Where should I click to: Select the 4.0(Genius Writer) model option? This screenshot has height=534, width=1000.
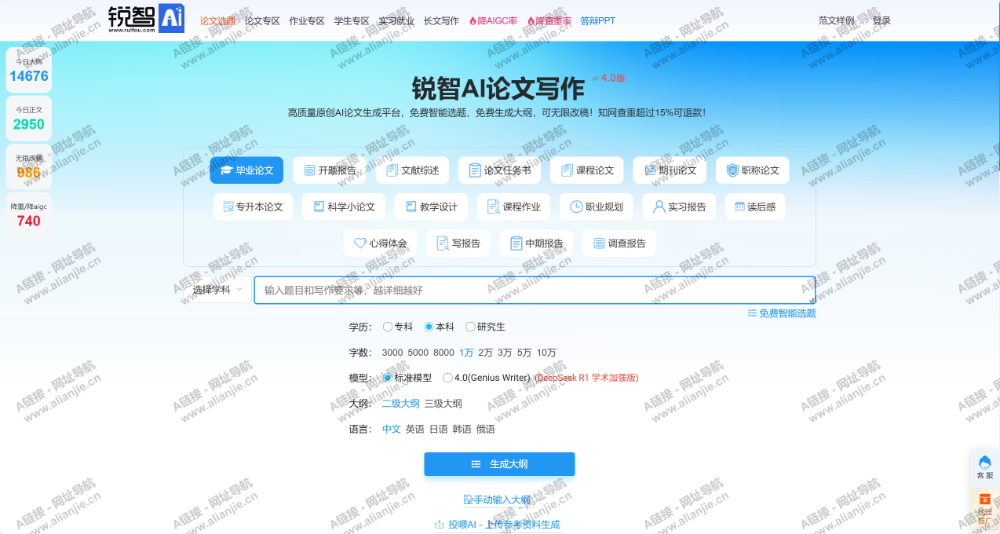tap(448, 378)
